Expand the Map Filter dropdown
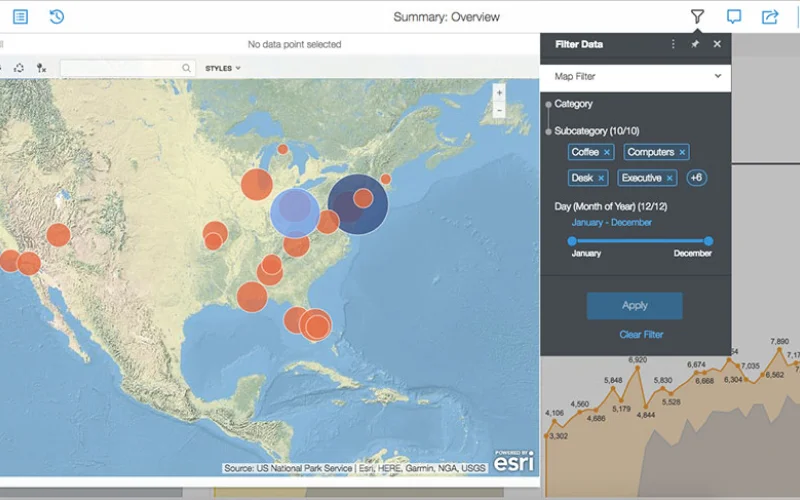Image resolution: width=800 pixels, height=500 pixels. [x=717, y=76]
